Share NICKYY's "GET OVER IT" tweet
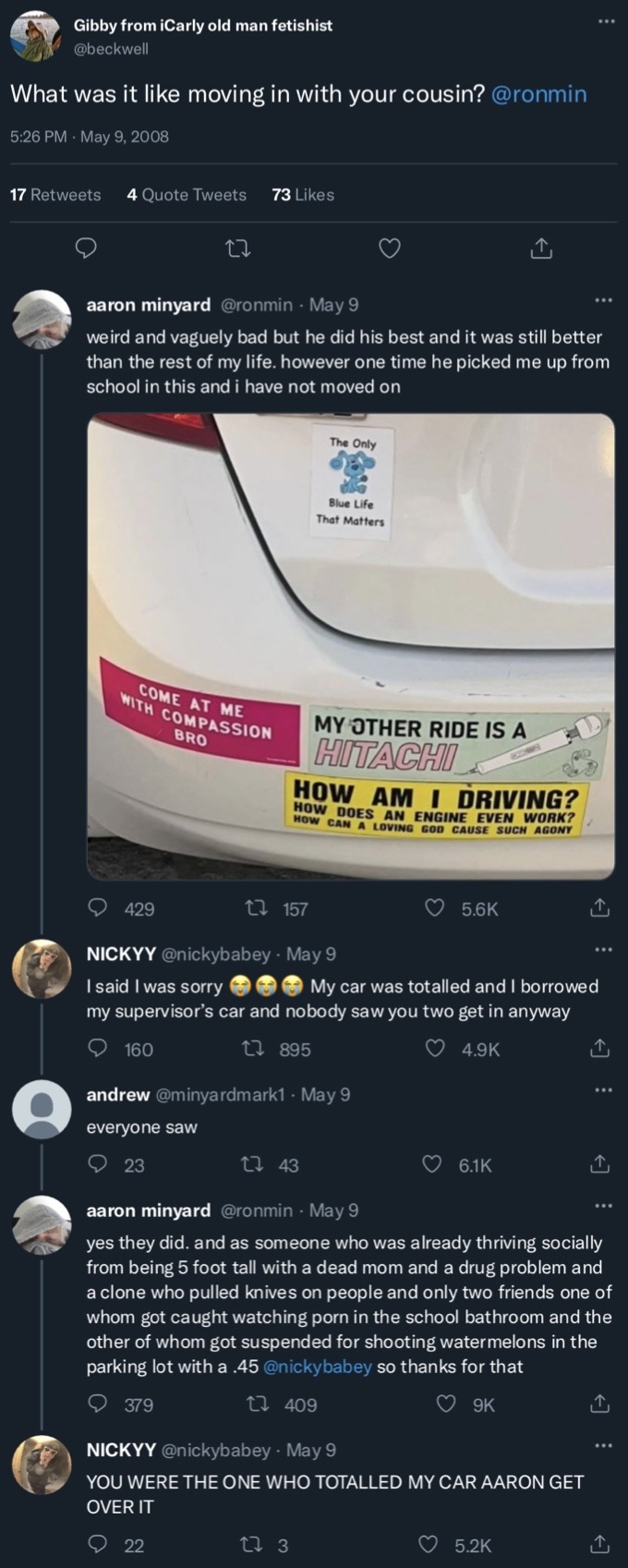This screenshot has width=628, height=1568. 599,1545
